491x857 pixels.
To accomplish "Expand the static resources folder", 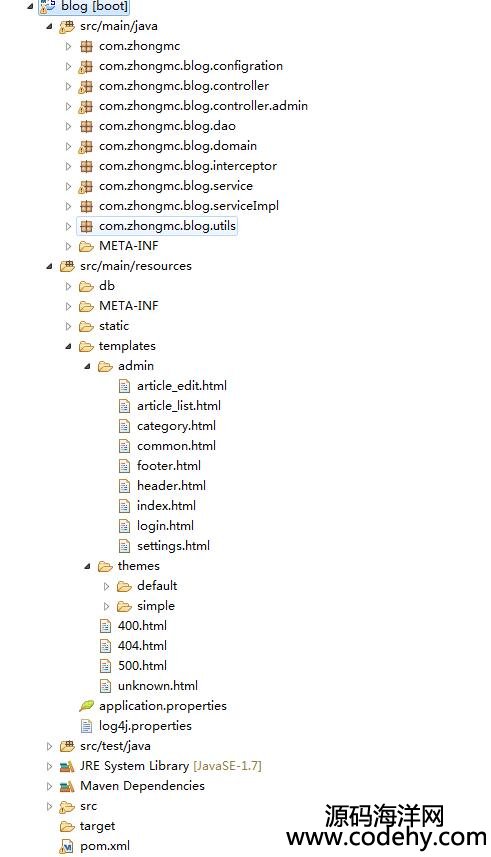I will click(x=68, y=326).
